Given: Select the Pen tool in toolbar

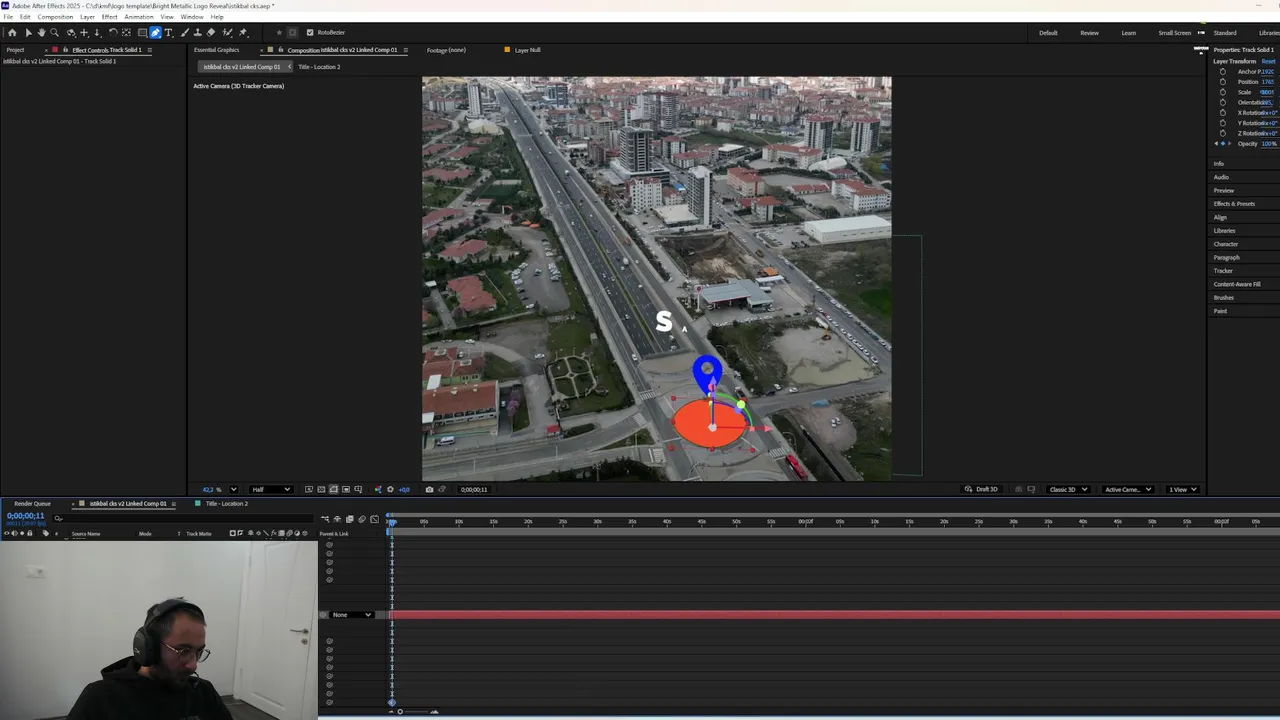Looking at the screenshot, I should pos(155,33).
